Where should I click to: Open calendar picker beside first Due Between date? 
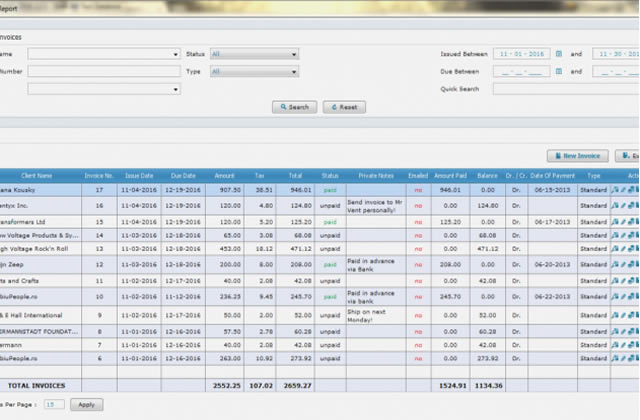click(559, 72)
